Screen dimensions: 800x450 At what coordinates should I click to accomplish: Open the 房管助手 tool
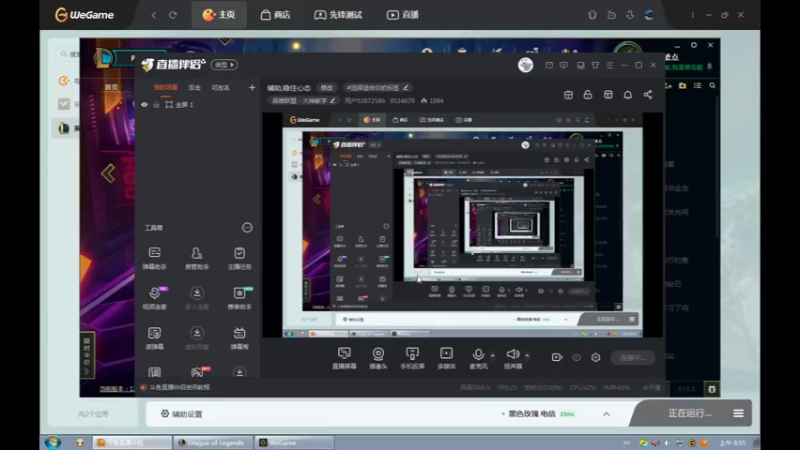[196, 258]
